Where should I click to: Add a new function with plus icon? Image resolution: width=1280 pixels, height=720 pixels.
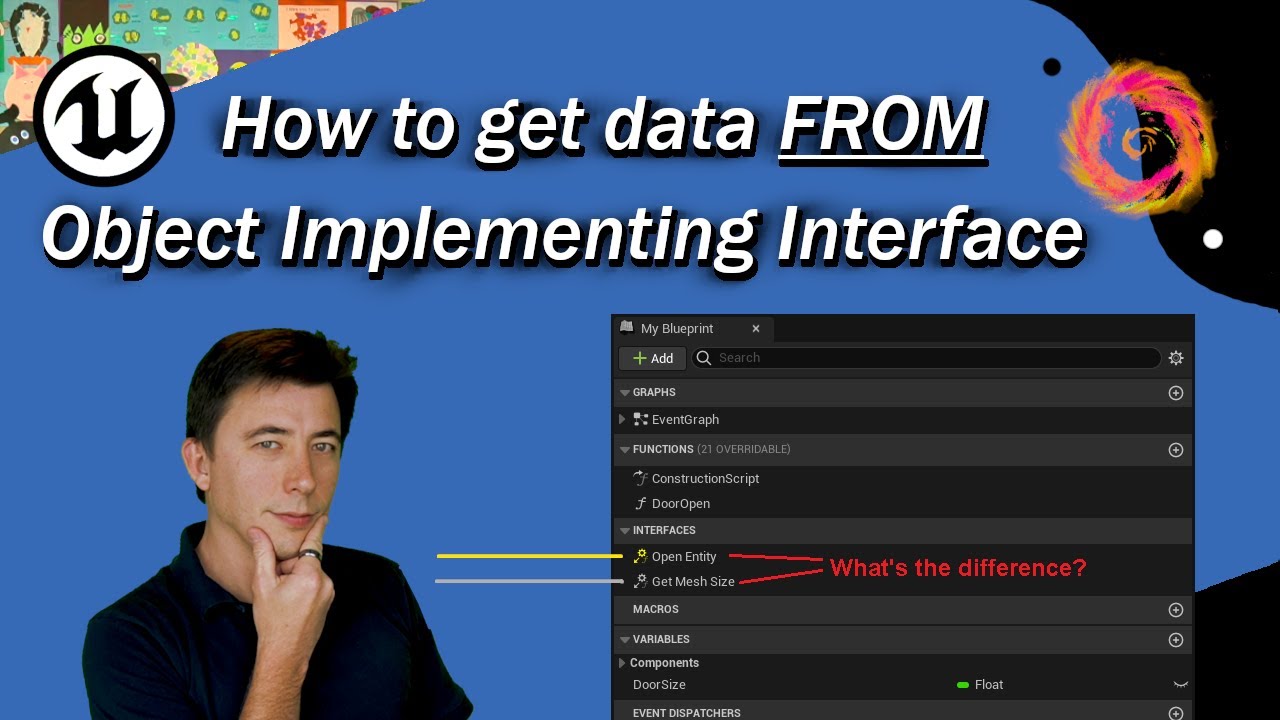(x=1176, y=450)
